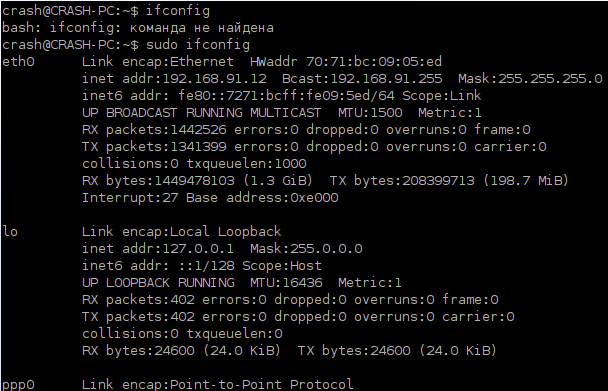Click loopback address 127.0.0.1
608x391 pixels.
(198, 249)
